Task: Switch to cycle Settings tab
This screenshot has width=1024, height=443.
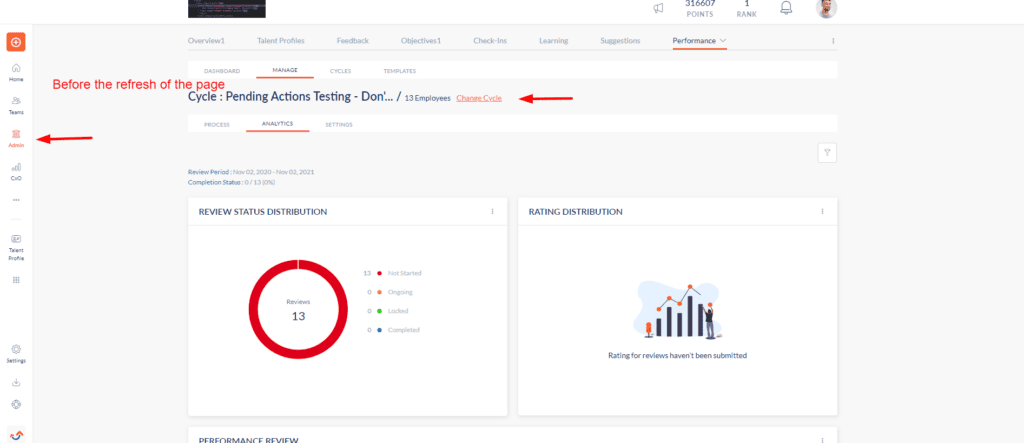Action: click(339, 124)
